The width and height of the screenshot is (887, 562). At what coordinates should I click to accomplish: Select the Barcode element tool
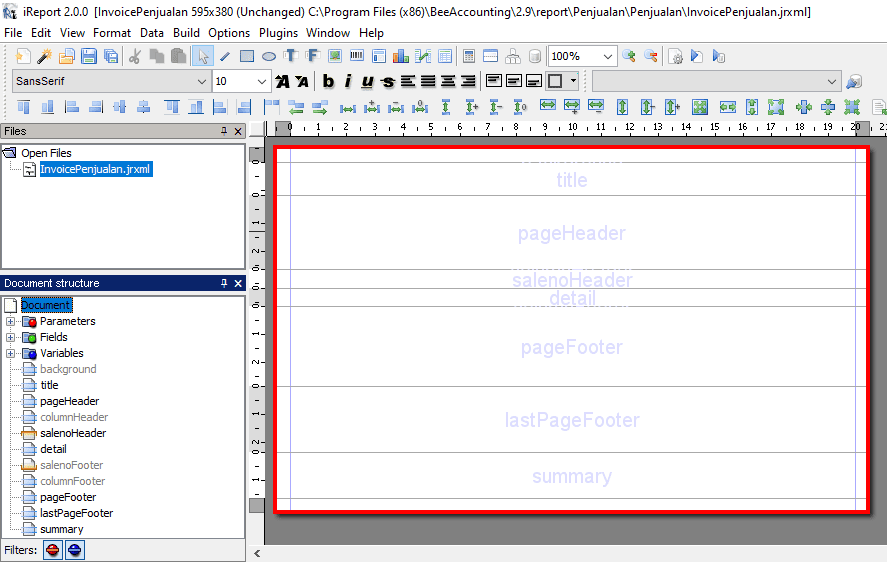356,56
